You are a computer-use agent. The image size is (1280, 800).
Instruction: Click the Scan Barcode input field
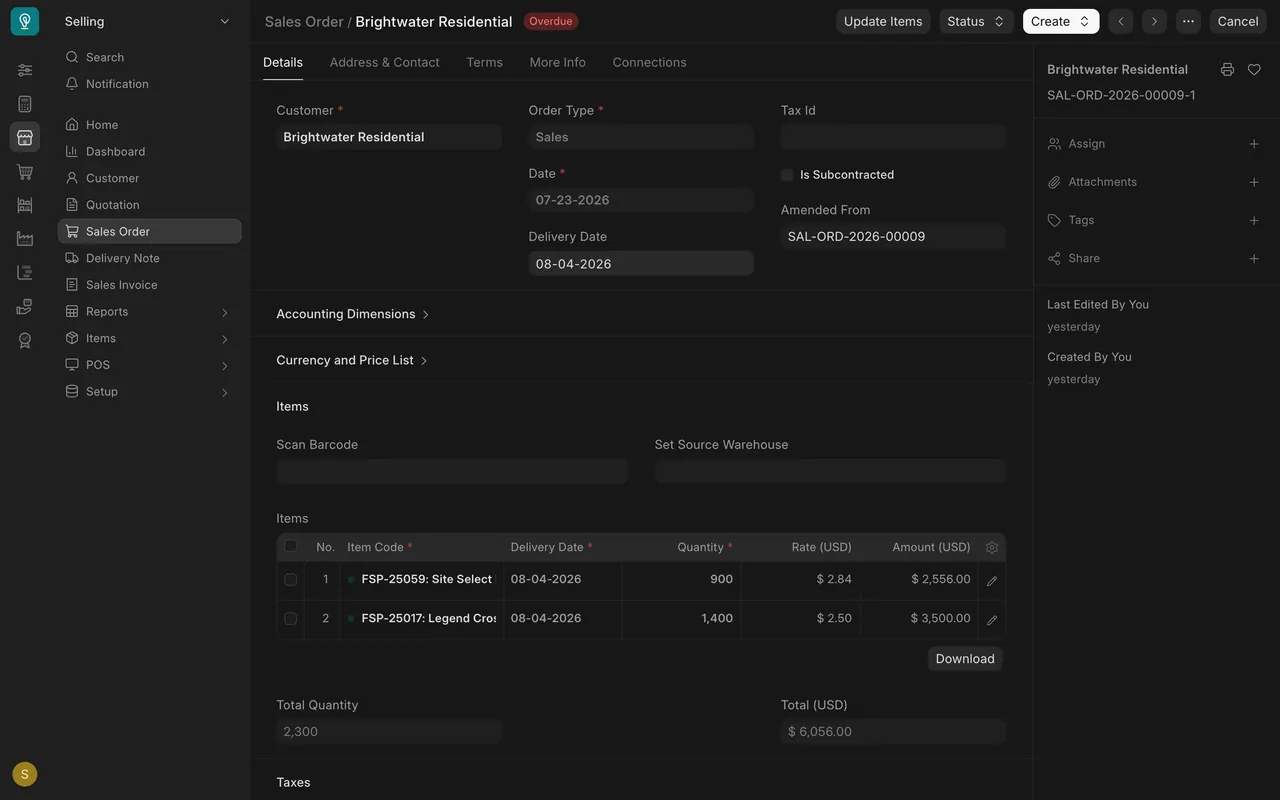(x=452, y=472)
